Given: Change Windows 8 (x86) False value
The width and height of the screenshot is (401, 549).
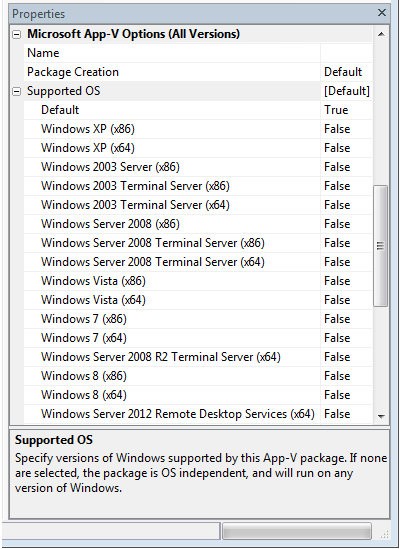Looking at the screenshot, I should coord(346,376).
